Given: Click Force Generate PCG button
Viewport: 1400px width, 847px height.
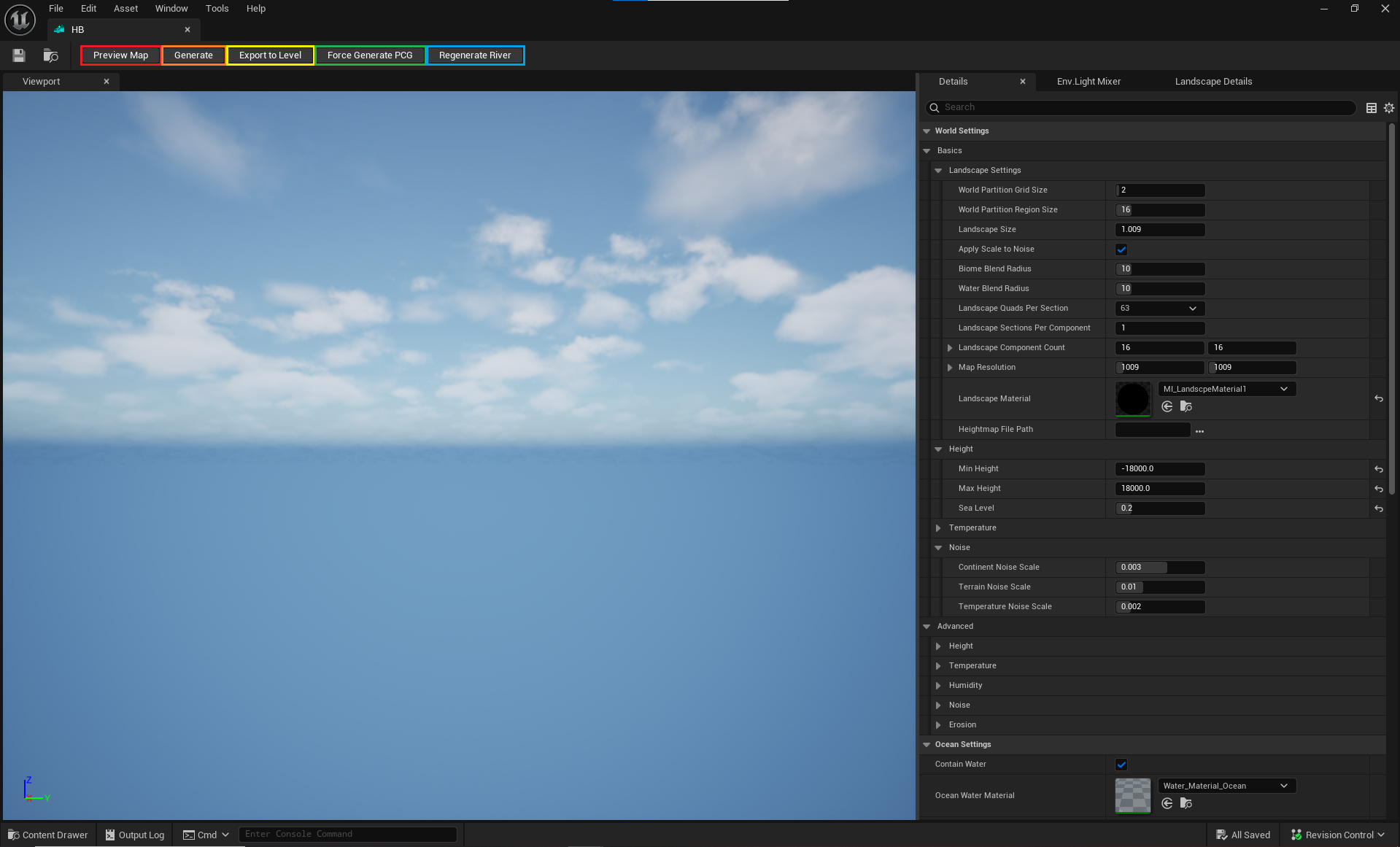Looking at the screenshot, I should pos(370,55).
